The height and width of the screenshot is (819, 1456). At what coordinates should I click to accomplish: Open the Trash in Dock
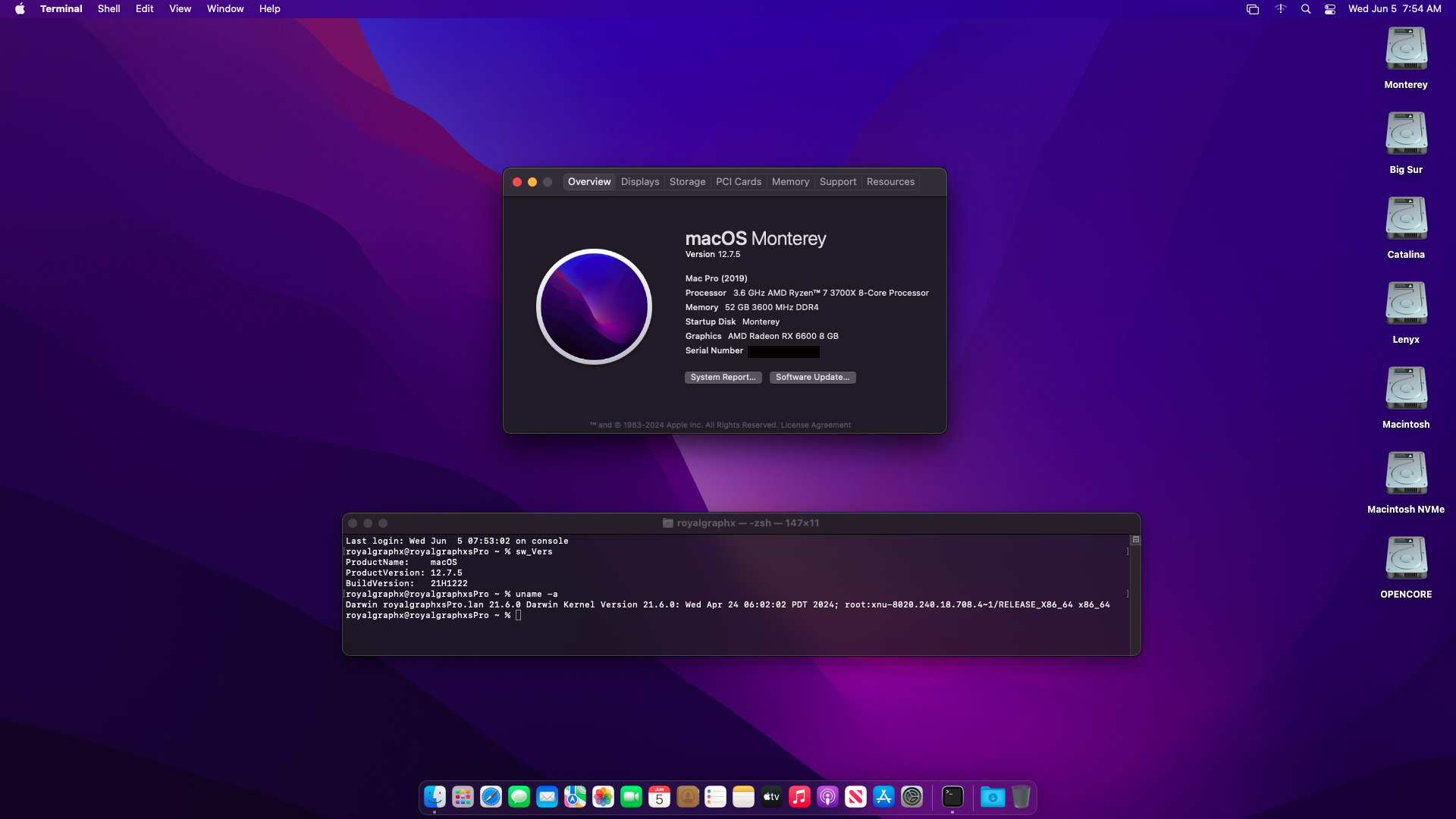[x=1021, y=797]
